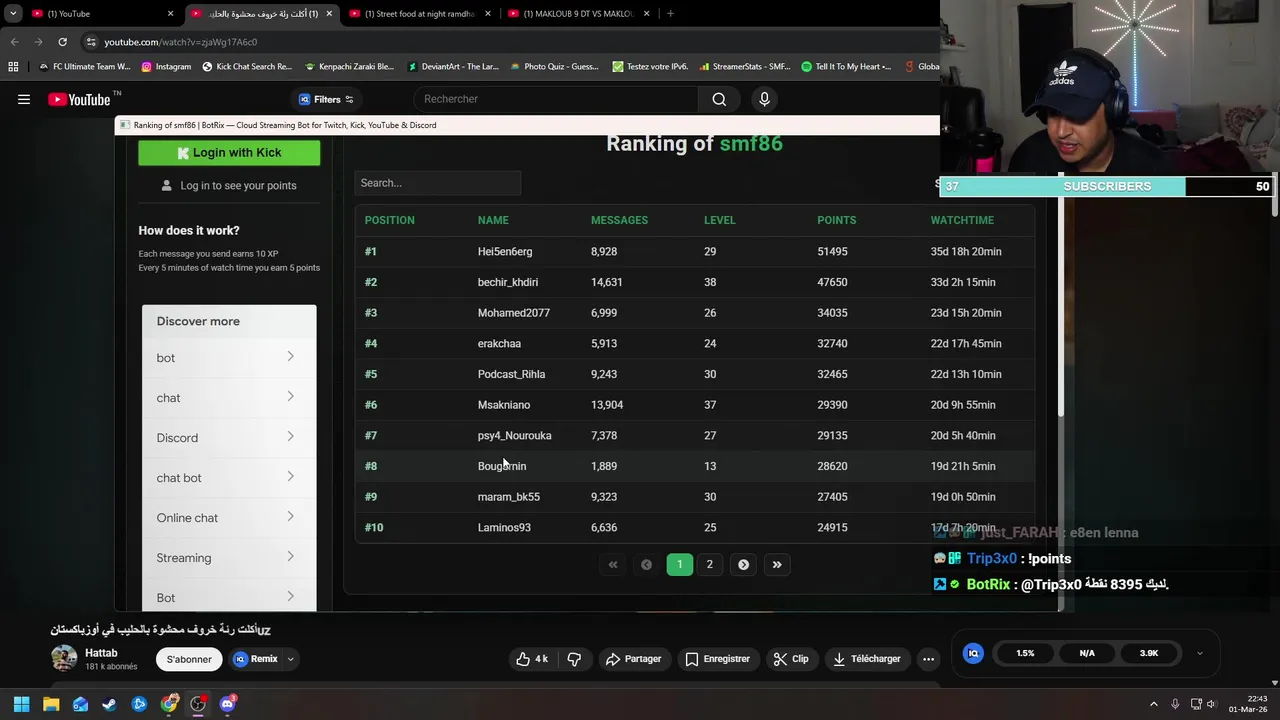
Task: Click the ranking Search field
Action: (x=437, y=183)
